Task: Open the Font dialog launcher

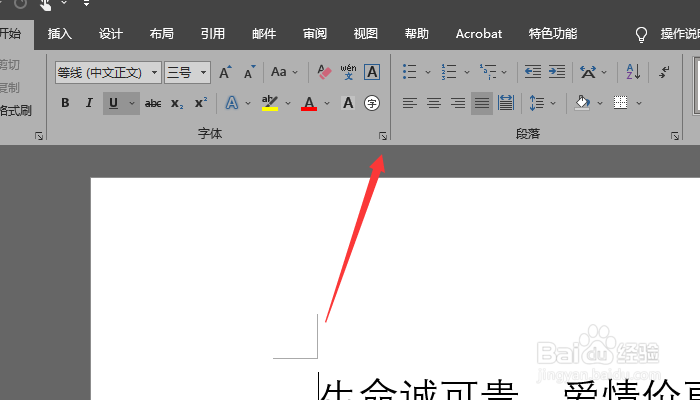Action: [x=383, y=136]
